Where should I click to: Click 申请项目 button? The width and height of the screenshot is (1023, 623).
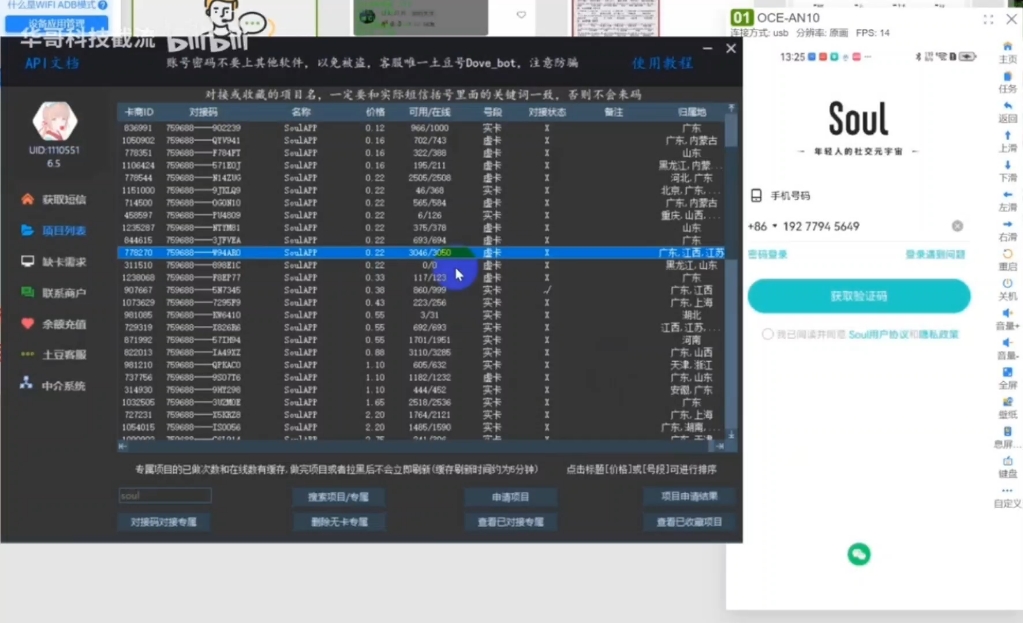coord(510,497)
